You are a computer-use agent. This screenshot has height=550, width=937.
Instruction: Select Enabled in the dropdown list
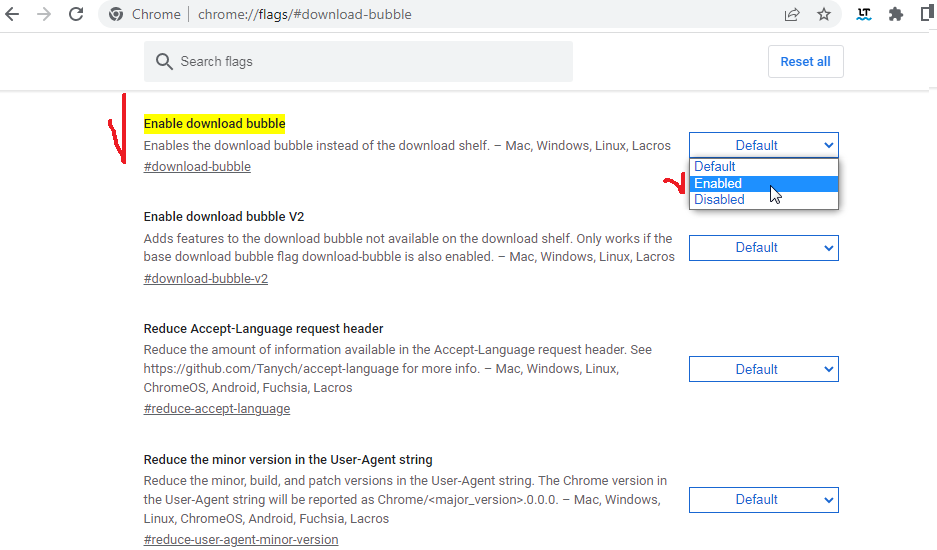718,183
